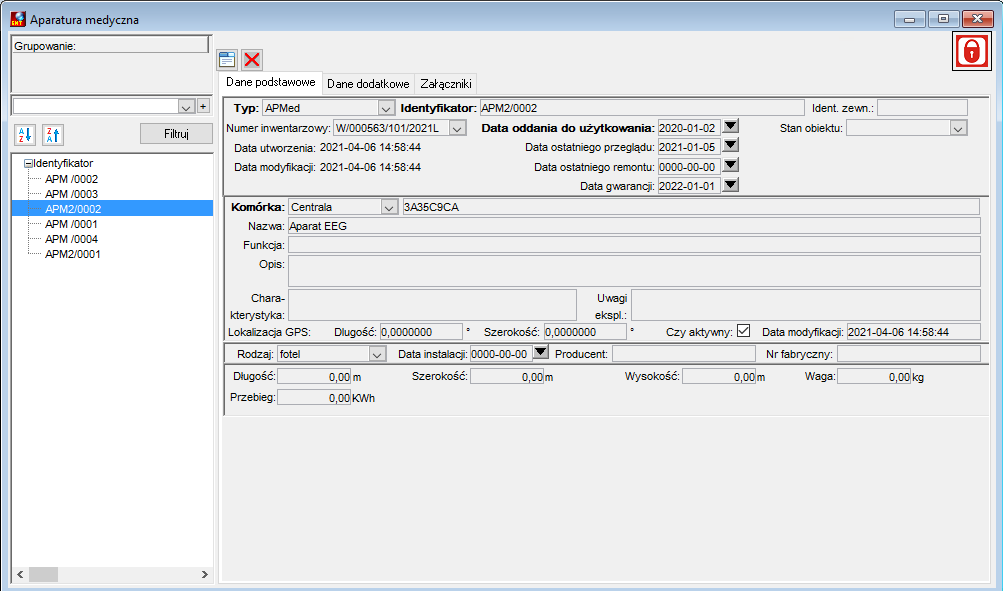Viewport: 1003px width, 591px height.
Task: Open calendar for Data instalacji
Action: [x=541, y=352]
